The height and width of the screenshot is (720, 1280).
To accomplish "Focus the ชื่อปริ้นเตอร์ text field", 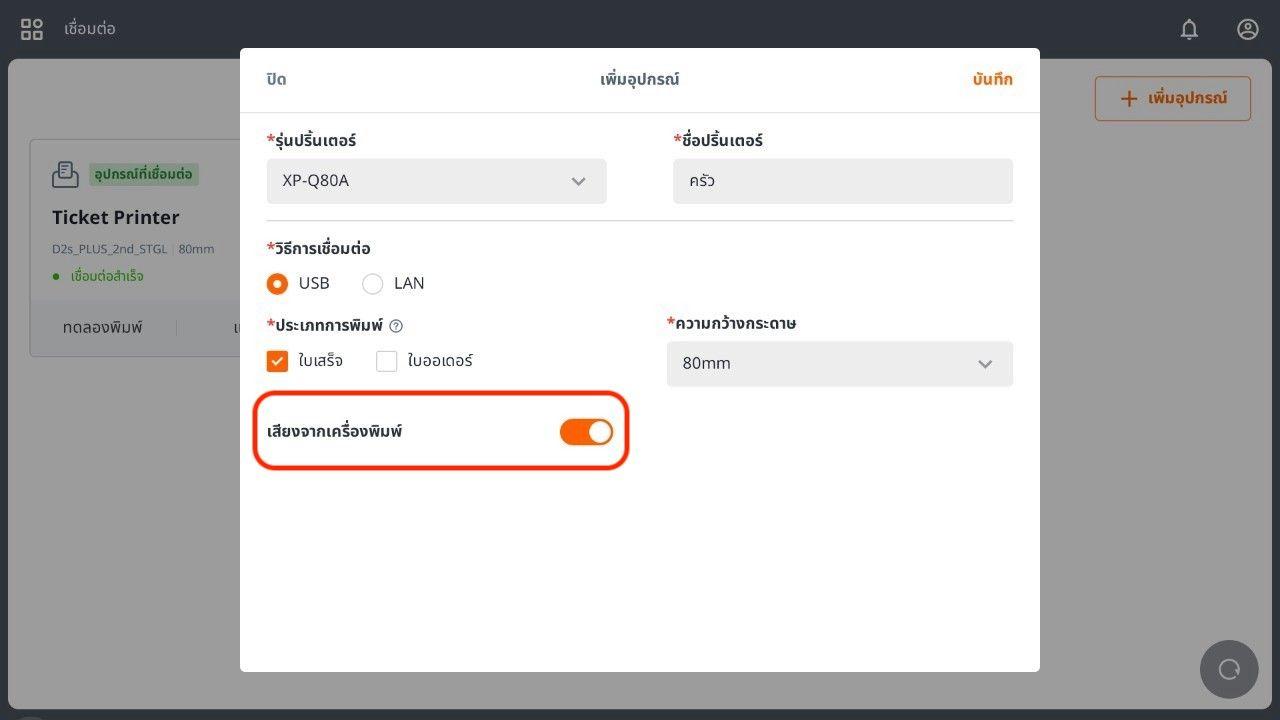I will 842,181.
